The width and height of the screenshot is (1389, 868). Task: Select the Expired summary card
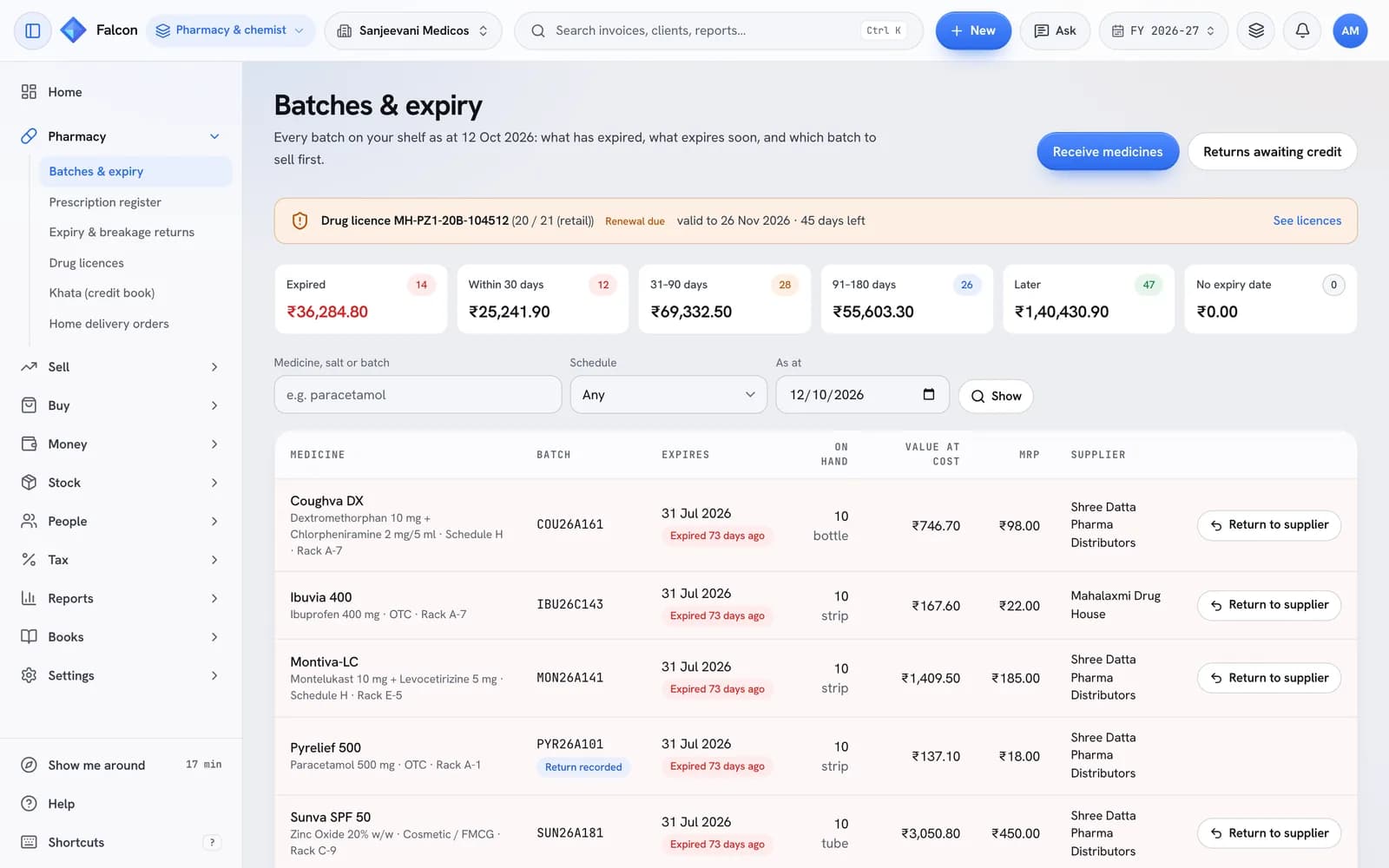click(x=360, y=299)
